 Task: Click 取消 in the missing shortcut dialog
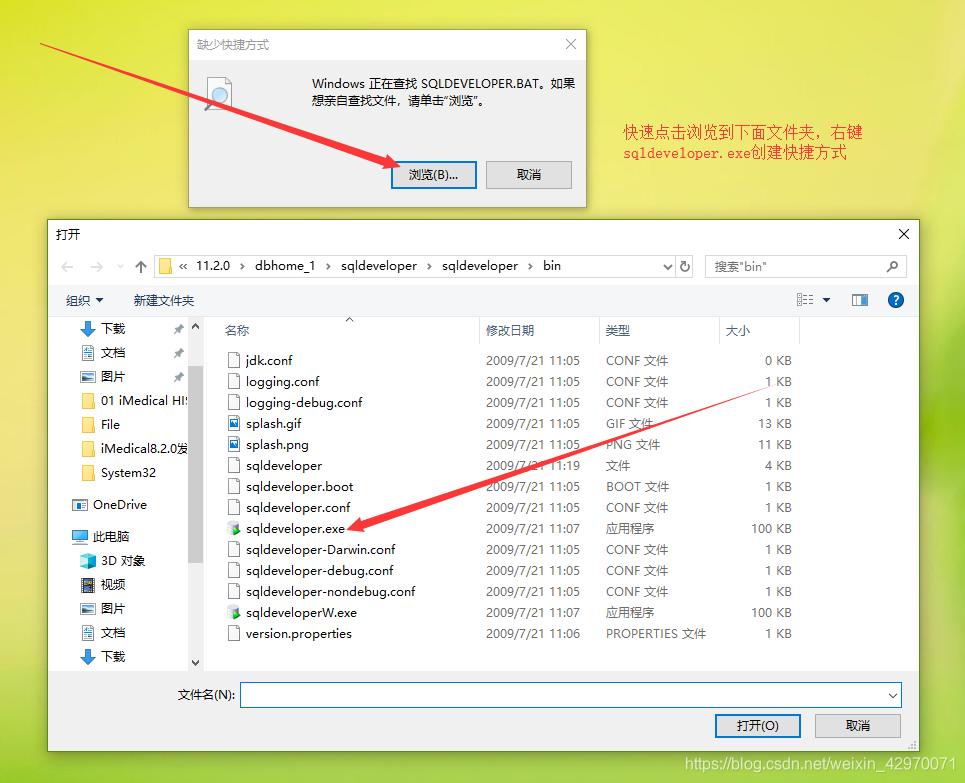point(529,175)
